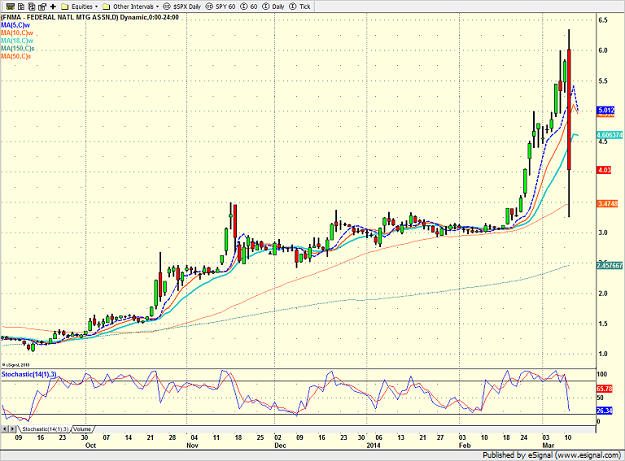Switch to the Tick interval button
Screen dimensions: 625x461
pyautogui.click(x=300, y=7)
